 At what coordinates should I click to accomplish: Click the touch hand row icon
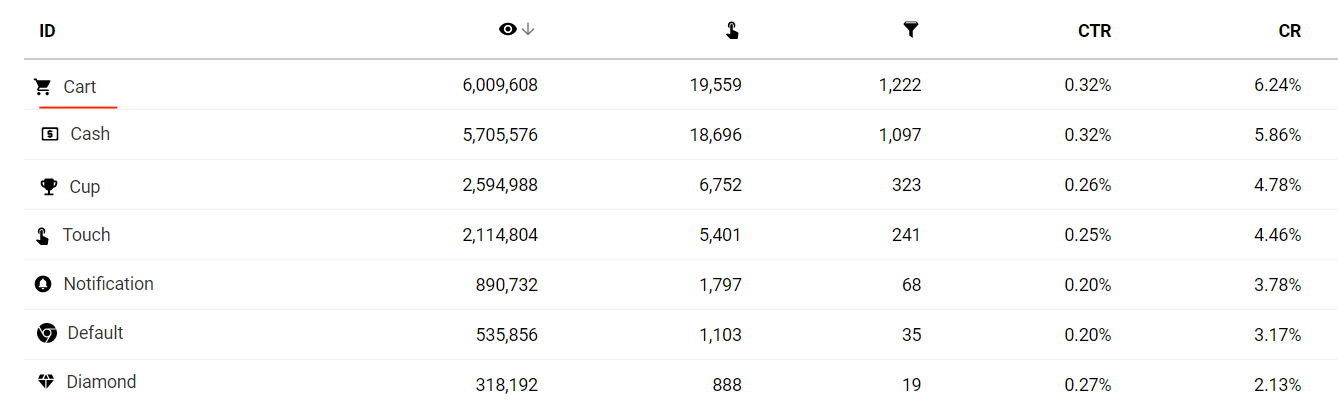click(42, 236)
